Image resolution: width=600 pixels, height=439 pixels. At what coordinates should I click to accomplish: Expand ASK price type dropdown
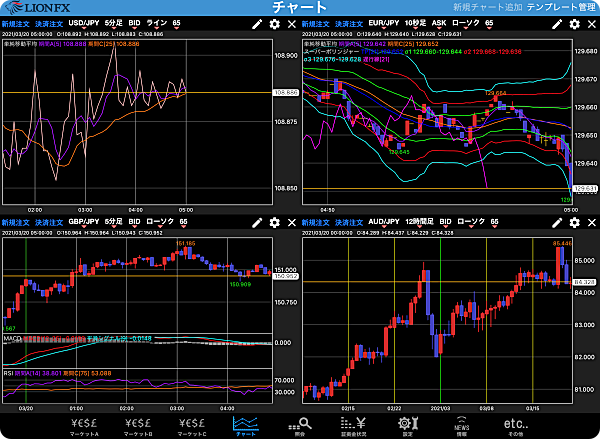pyautogui.click(x=439, y=24)
